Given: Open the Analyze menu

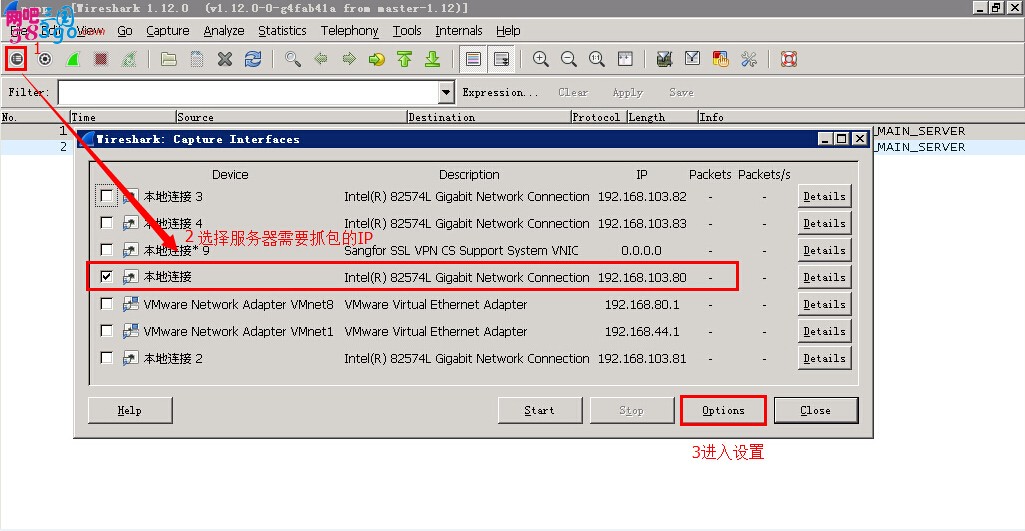Looking at the screenshot, I should tap(224, 31).
